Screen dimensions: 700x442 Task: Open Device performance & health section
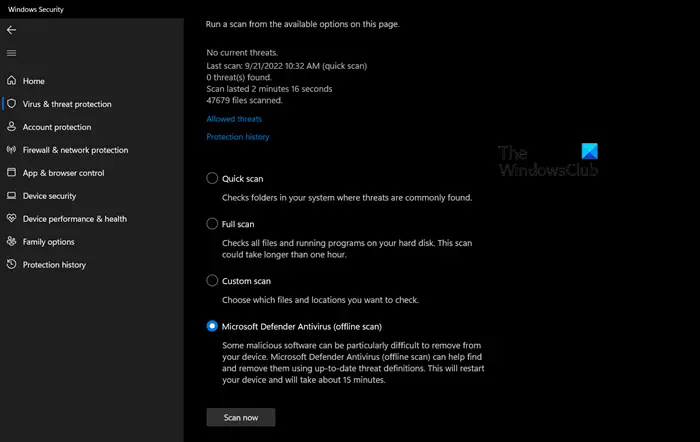[75, 219]
